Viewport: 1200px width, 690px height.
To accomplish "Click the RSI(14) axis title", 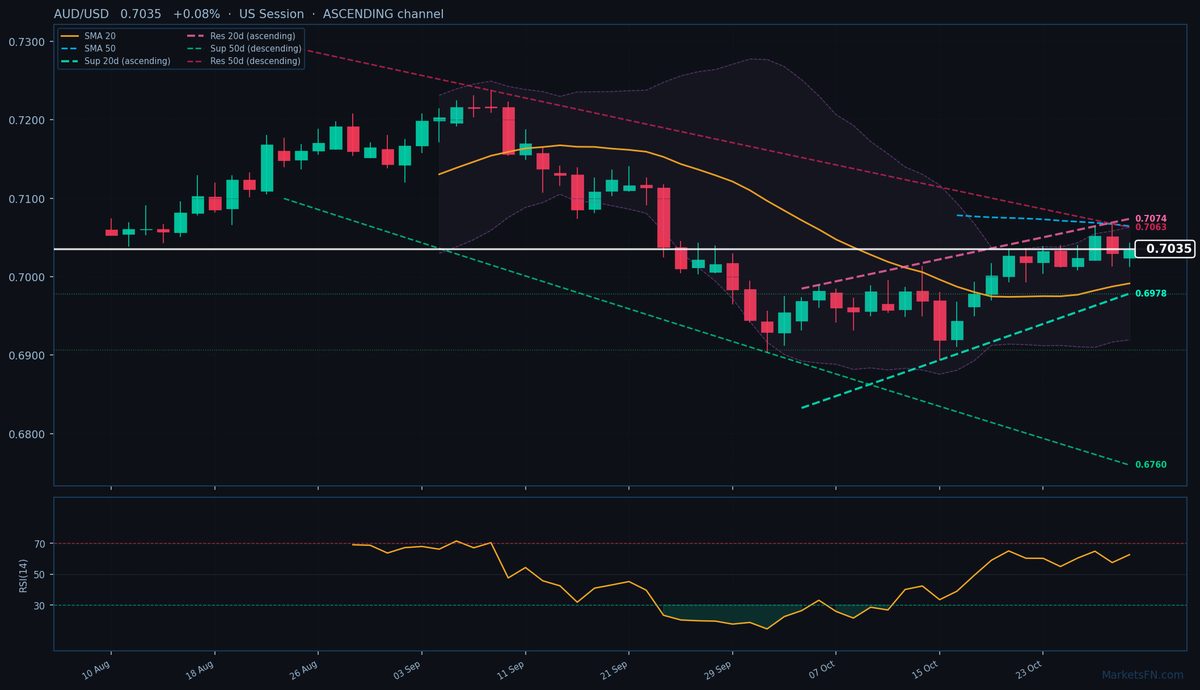I will [x=23, y=574].
